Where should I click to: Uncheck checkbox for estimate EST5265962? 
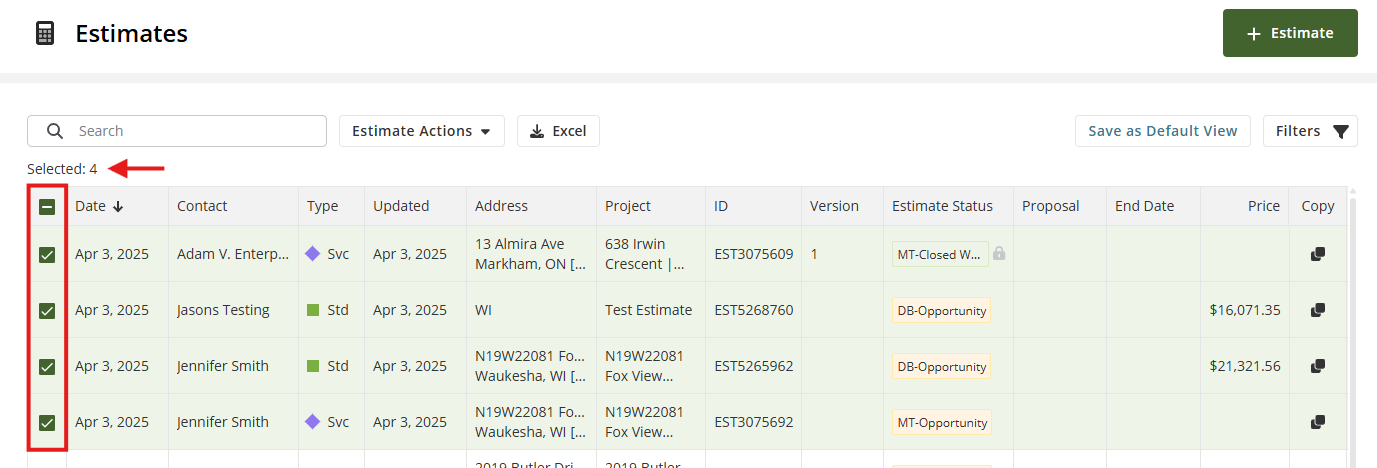click(x=47, y=367)
